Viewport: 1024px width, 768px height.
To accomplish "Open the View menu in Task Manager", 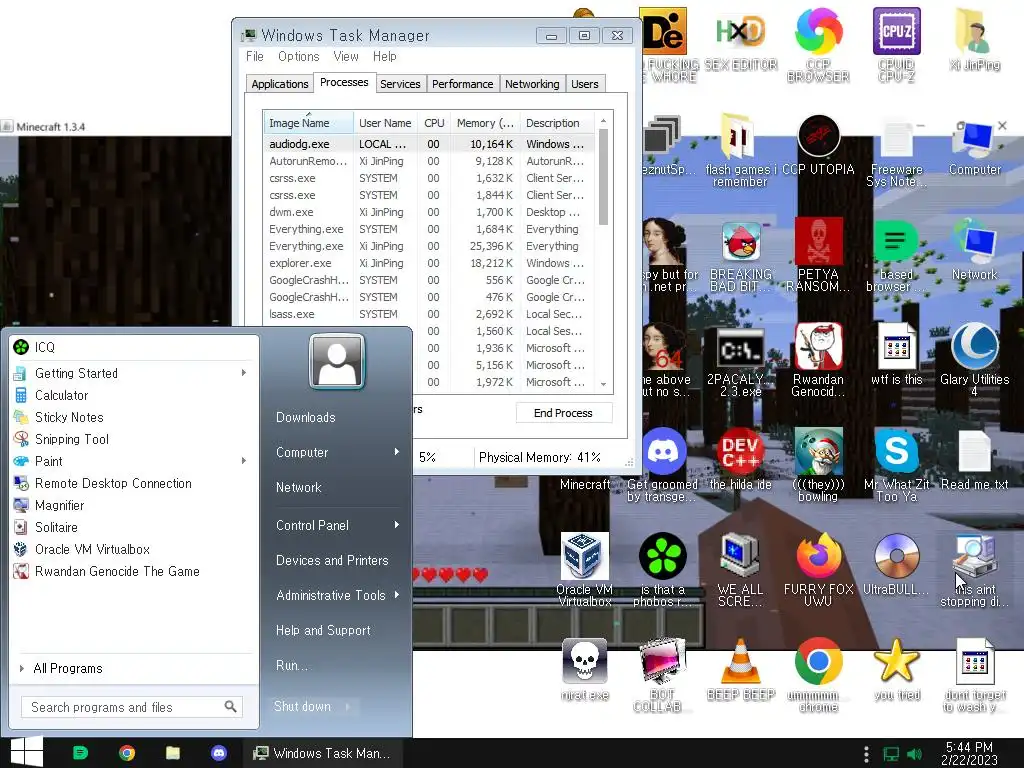I will point(345,56).
